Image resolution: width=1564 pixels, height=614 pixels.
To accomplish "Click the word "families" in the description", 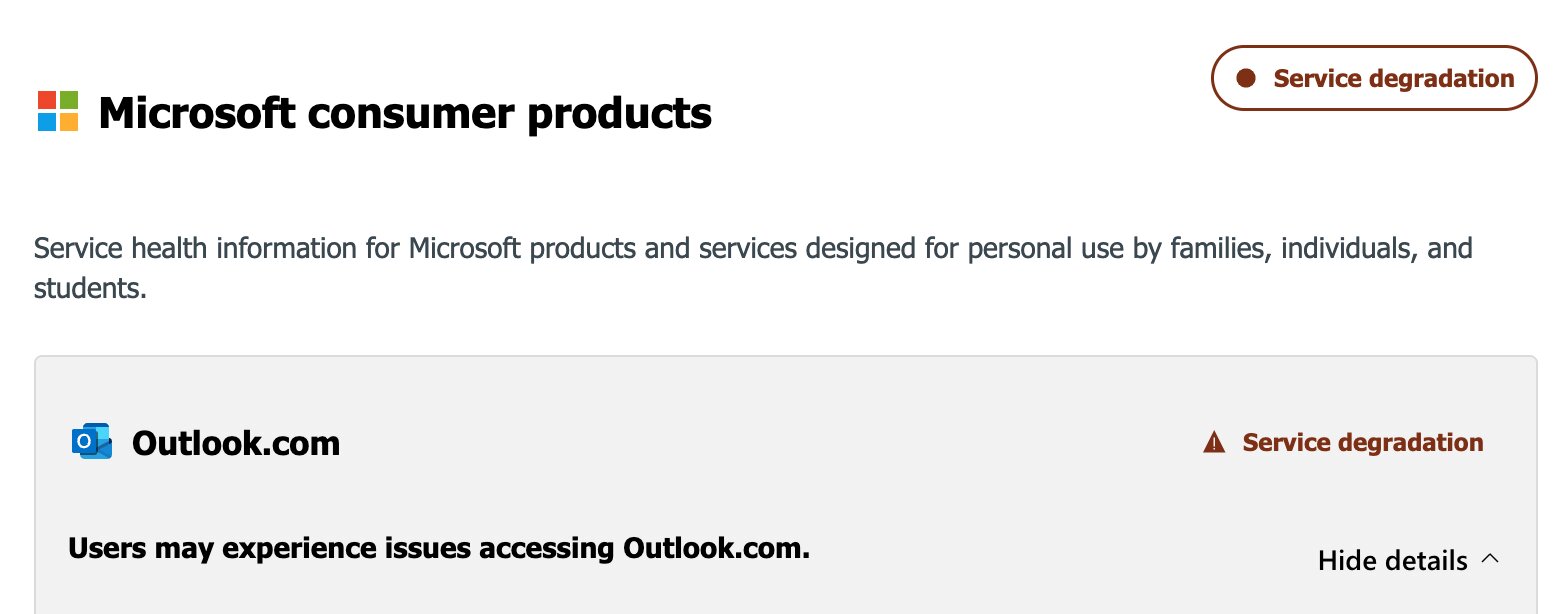I will point(1213,248).
